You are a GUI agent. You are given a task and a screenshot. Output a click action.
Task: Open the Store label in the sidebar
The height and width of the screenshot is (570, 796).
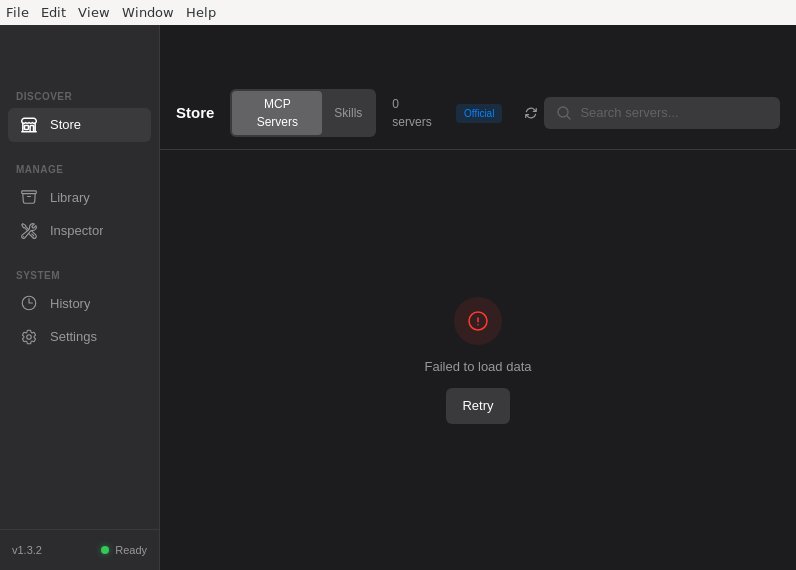(65, 125)
